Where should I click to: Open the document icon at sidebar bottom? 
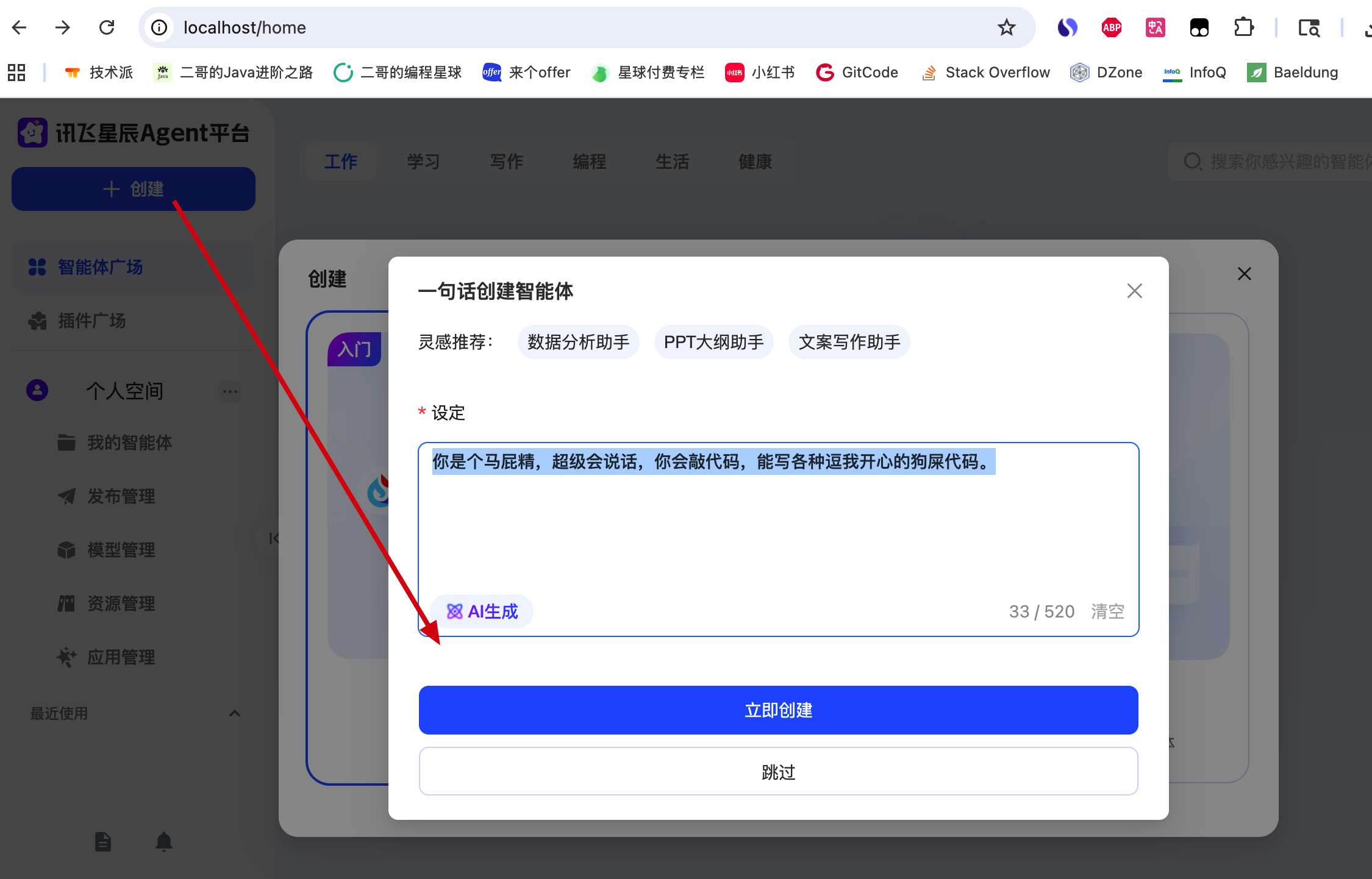pyautogui.click(x=103, y=842)
